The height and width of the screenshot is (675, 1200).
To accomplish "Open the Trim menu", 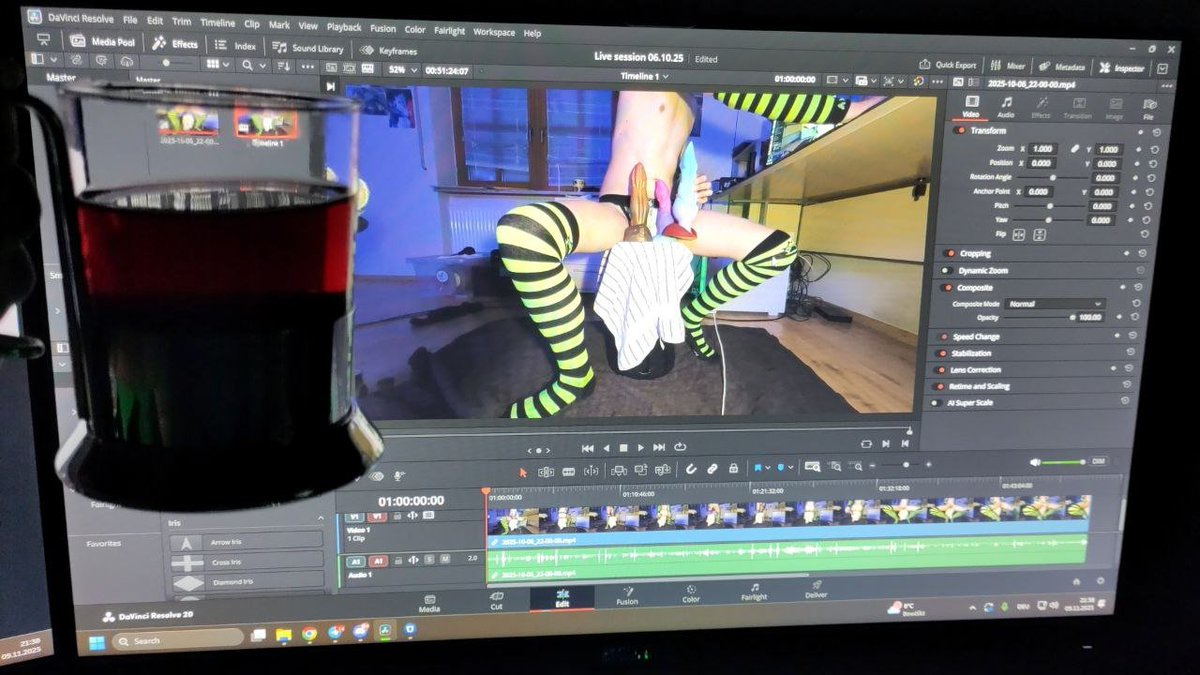I will pos(181,20).
